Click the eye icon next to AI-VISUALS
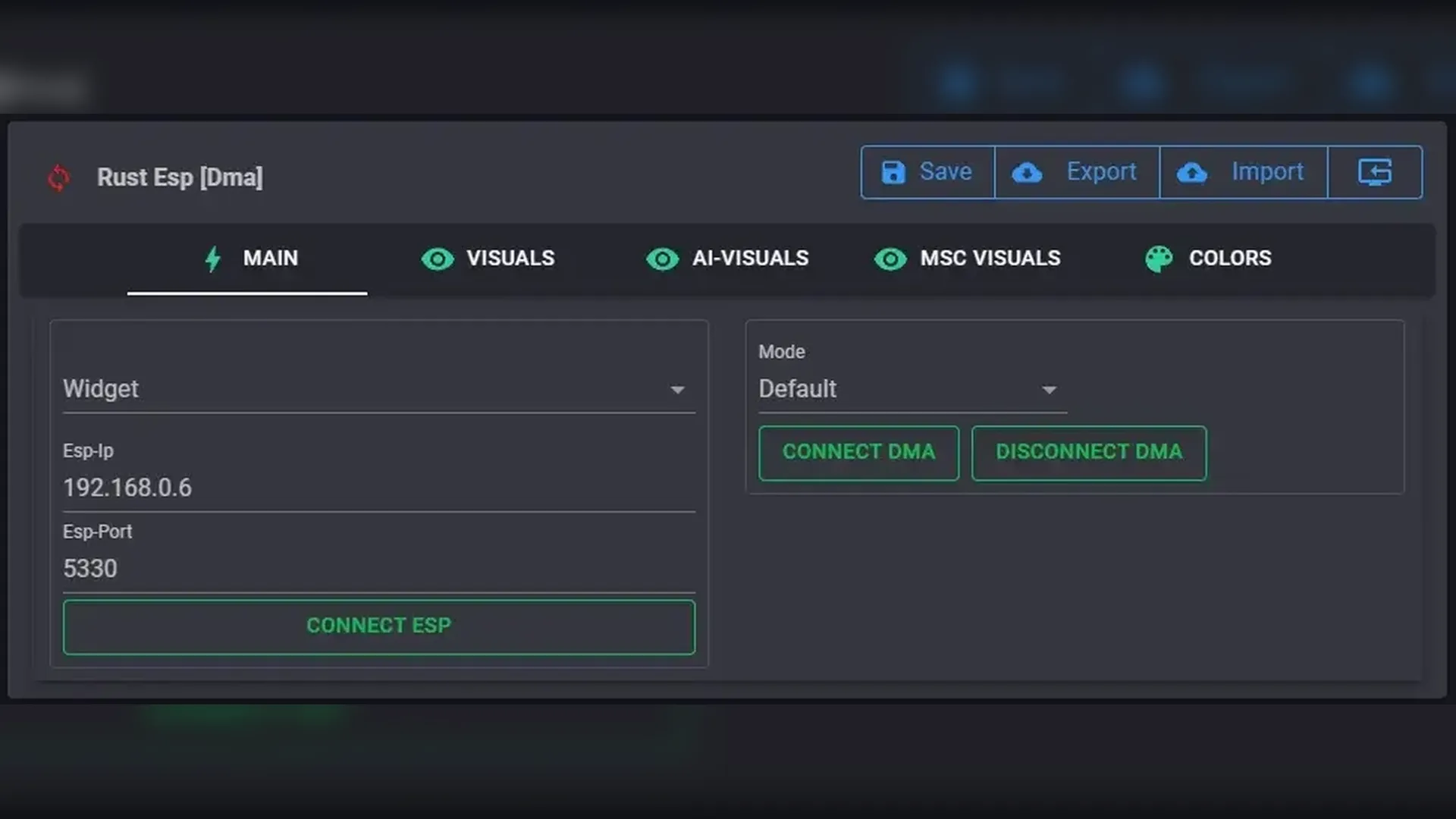This screenshot has height=819, width=1456. point(662,259)
